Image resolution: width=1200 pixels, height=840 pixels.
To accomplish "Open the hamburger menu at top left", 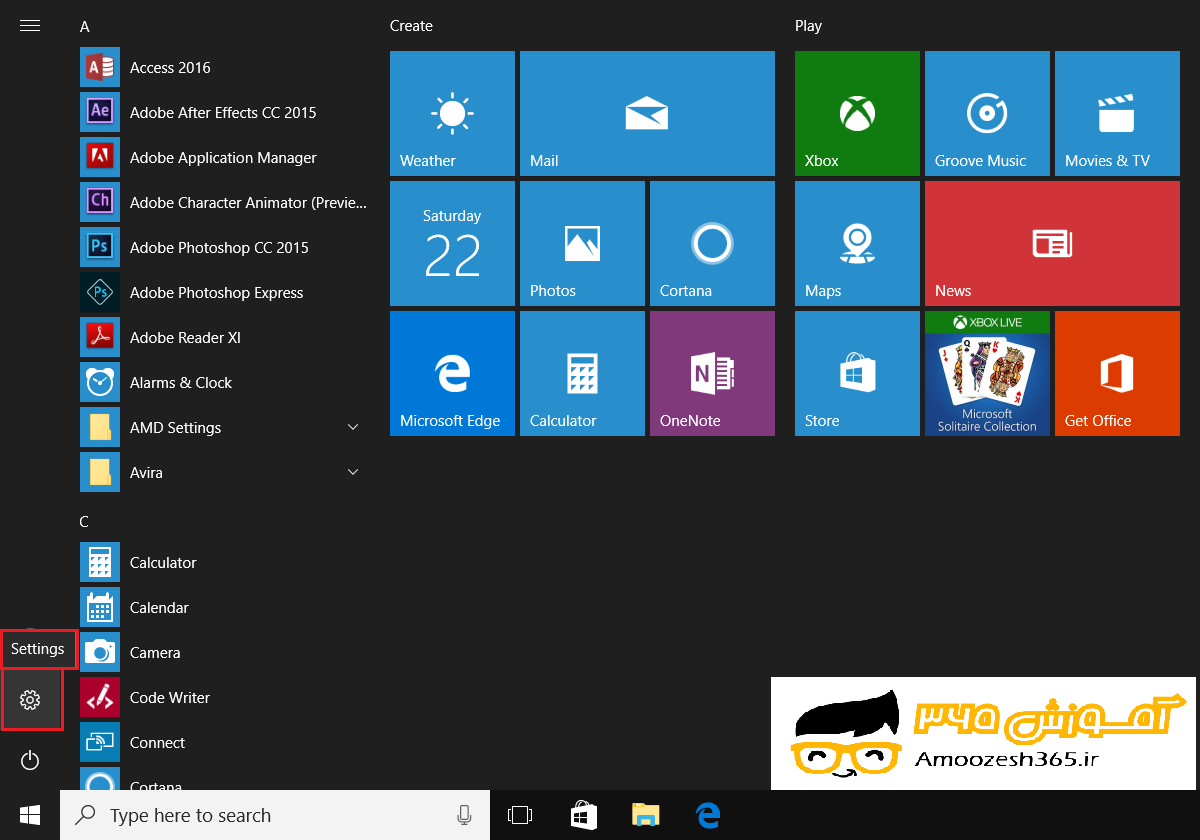I will click(30, 25).
